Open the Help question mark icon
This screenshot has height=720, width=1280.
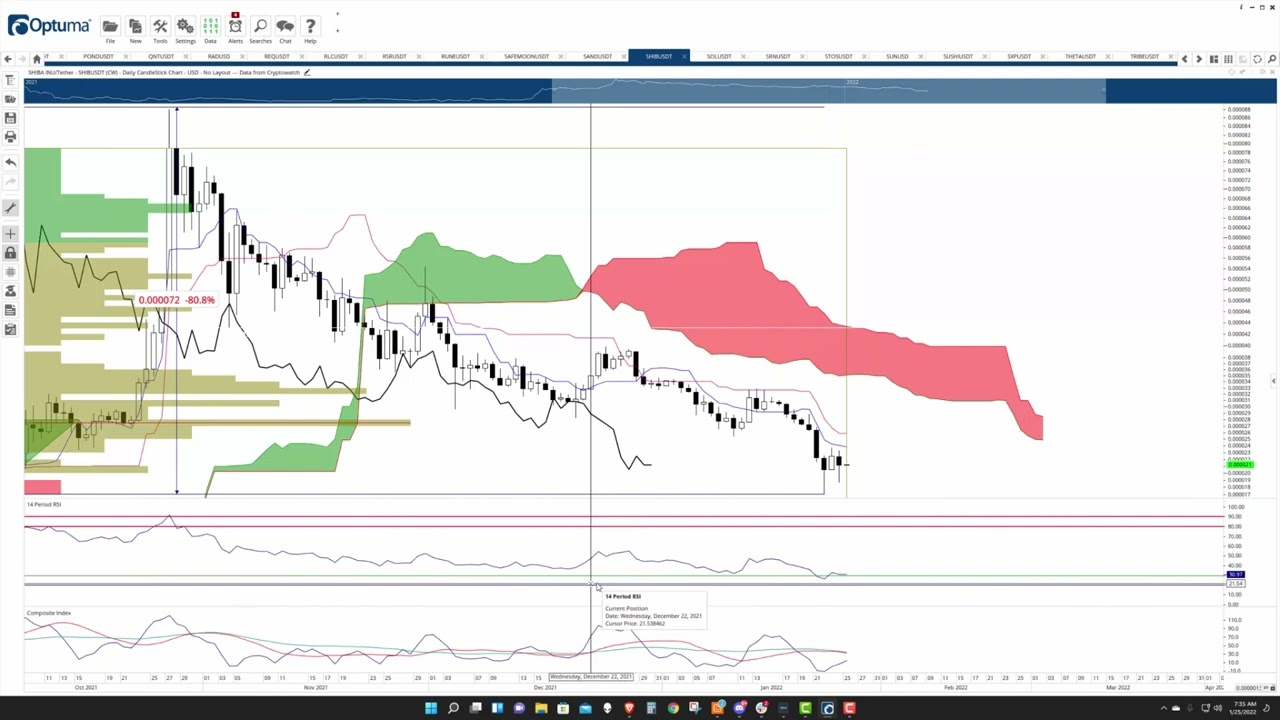coord(310,26)
